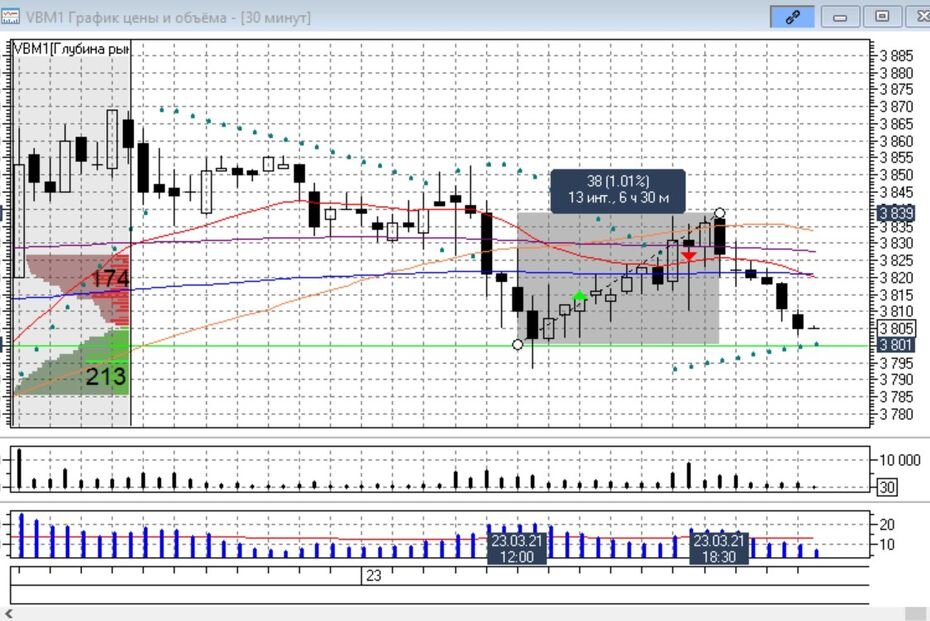This screenshot has height=621, width=930.
Task: Click the gray measurement range rectangle
Action: (x=618, y=278)
